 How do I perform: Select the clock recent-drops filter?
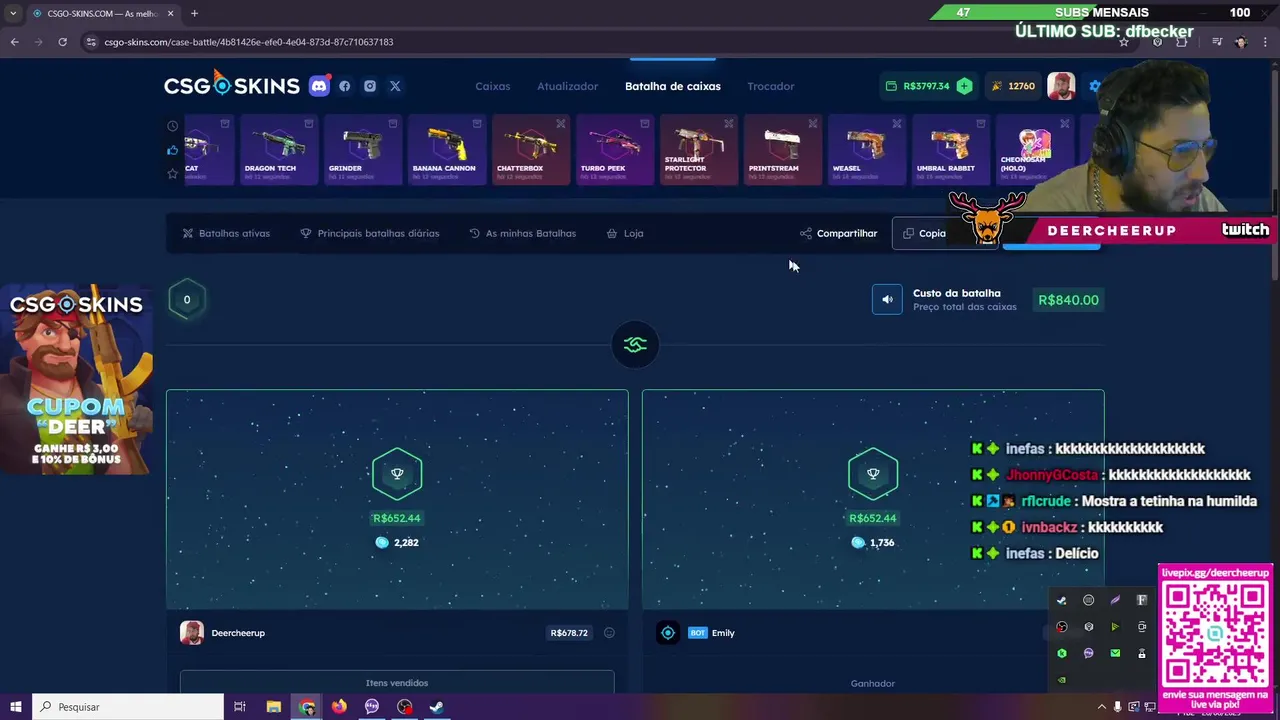(x=173, y=126)
